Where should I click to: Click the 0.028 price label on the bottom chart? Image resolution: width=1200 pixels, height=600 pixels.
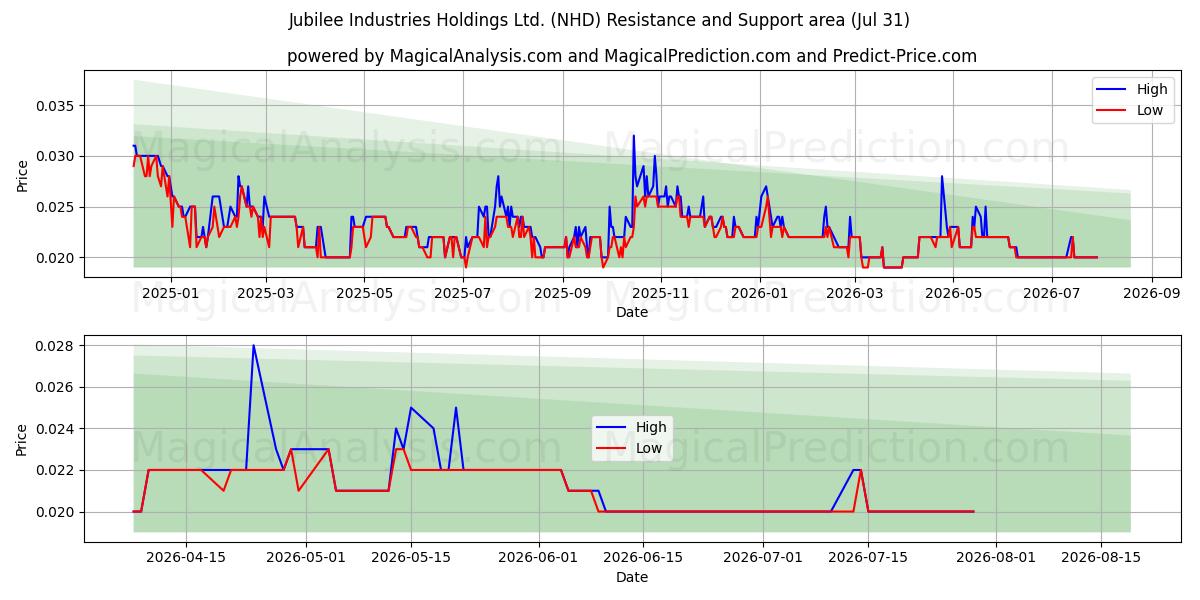pos(56,346)
